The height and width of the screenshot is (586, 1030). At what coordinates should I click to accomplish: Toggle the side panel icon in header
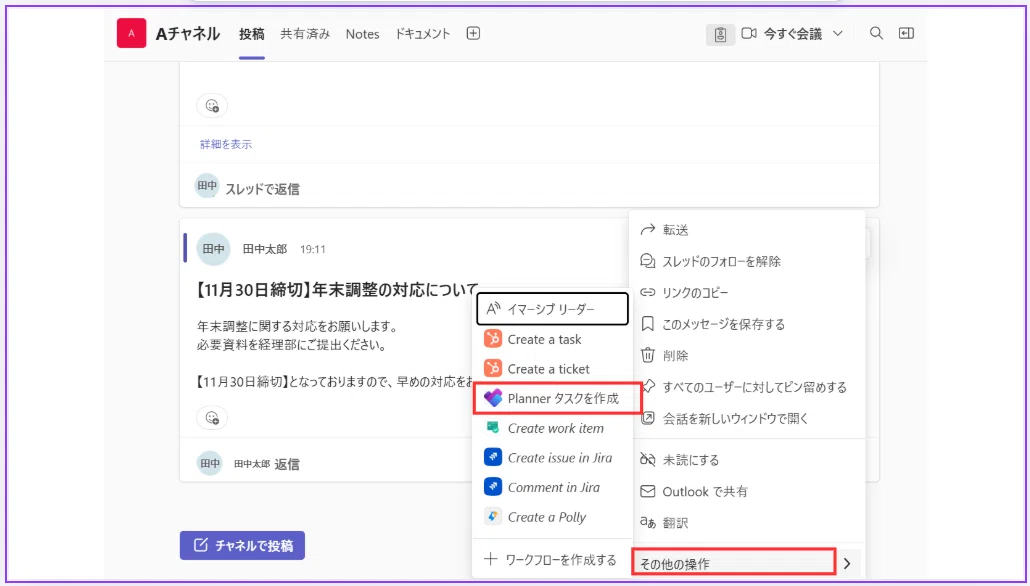tap(907, 34)
